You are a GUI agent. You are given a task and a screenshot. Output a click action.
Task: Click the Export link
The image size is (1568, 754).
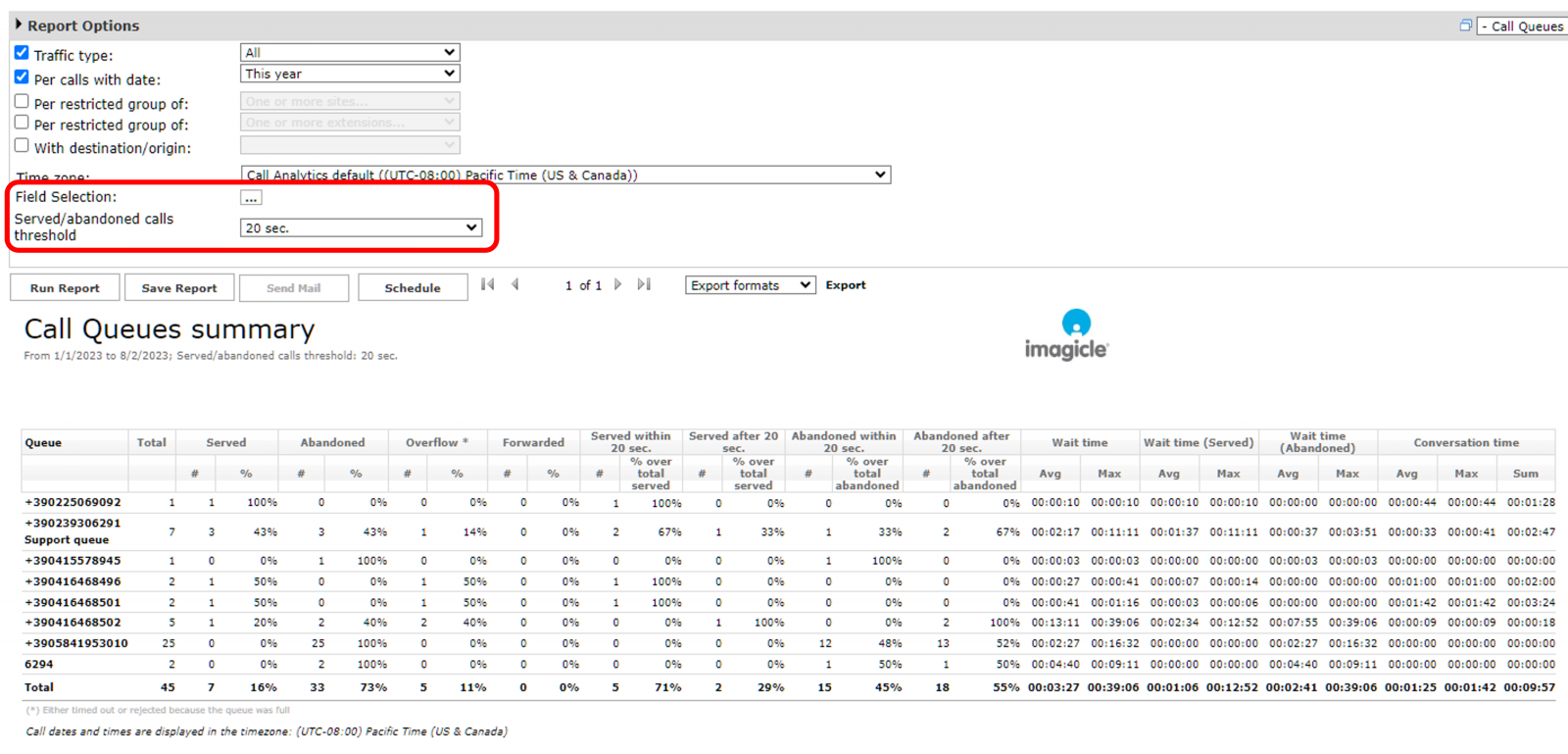(846, 285)
